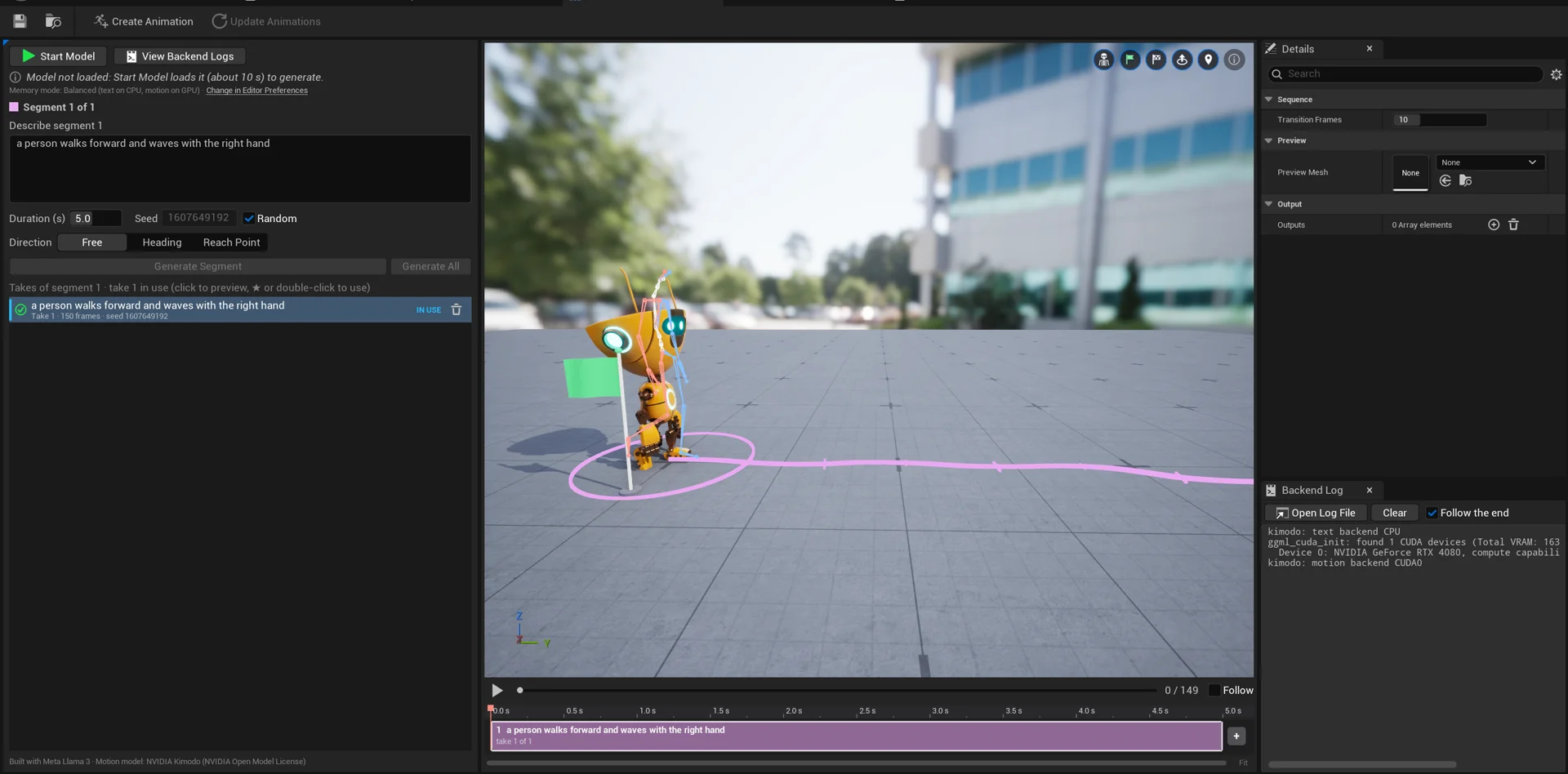Toggle the Random seed checkbox
This screenshot has height=774, width=1568.
click(249, 219)
